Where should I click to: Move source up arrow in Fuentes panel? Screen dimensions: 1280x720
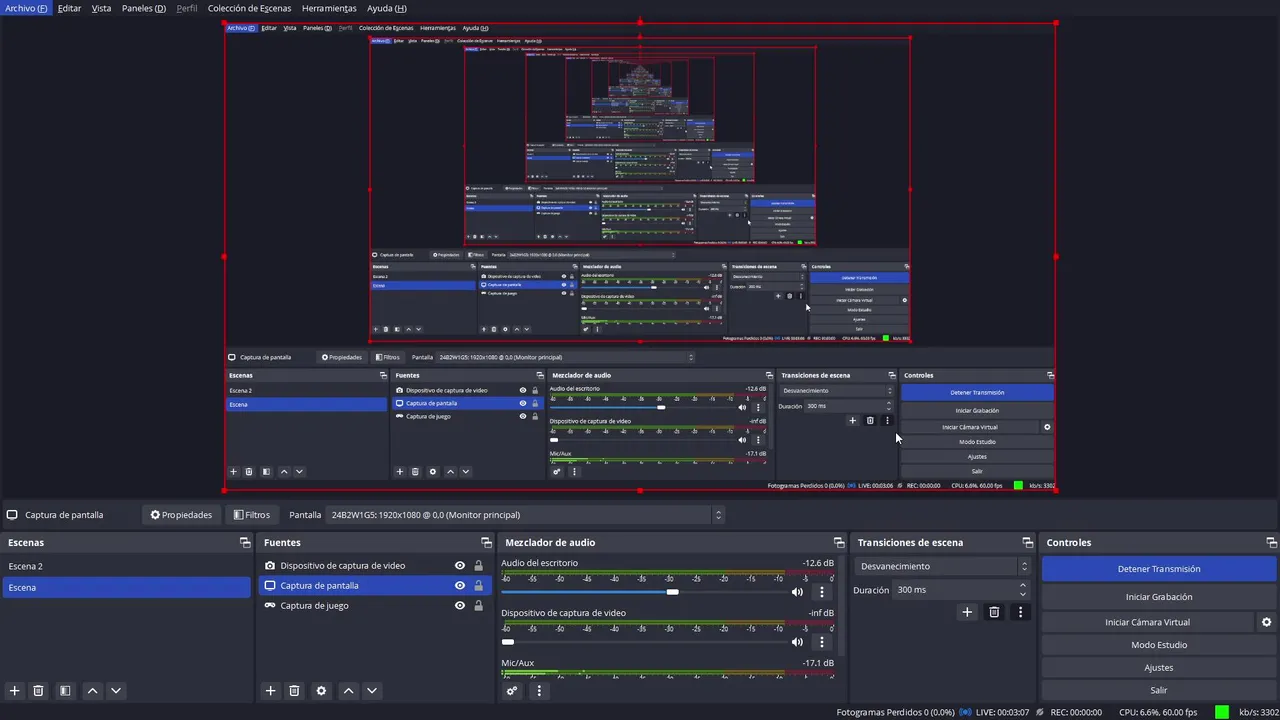pos(348,691)
